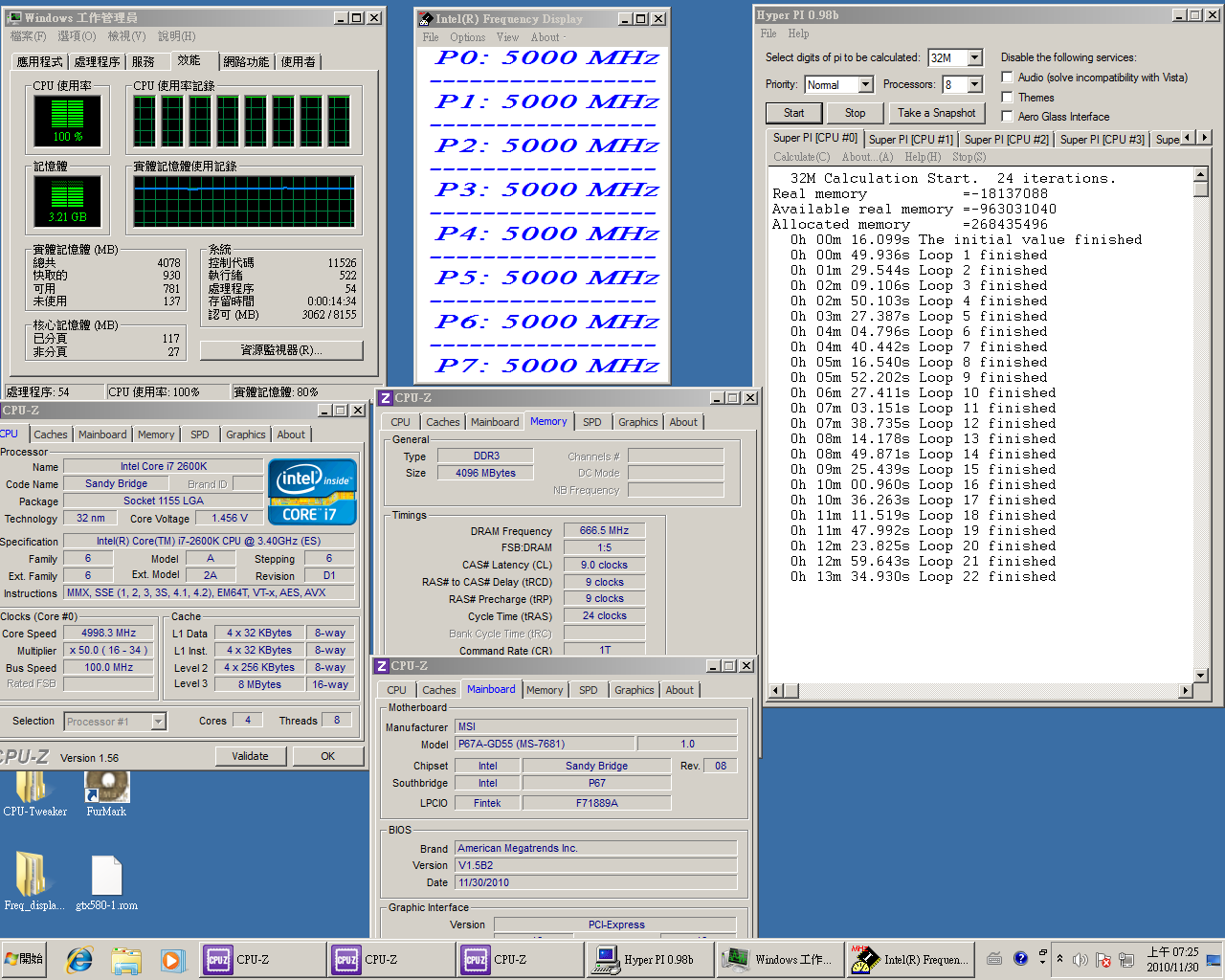Click the help question mark tray icon
The width and height of the screenshot is (1225, 980).
1020,958
